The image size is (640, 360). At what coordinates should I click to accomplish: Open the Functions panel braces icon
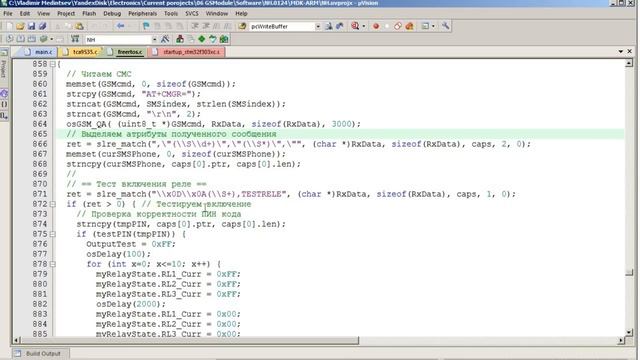(4, 104)
